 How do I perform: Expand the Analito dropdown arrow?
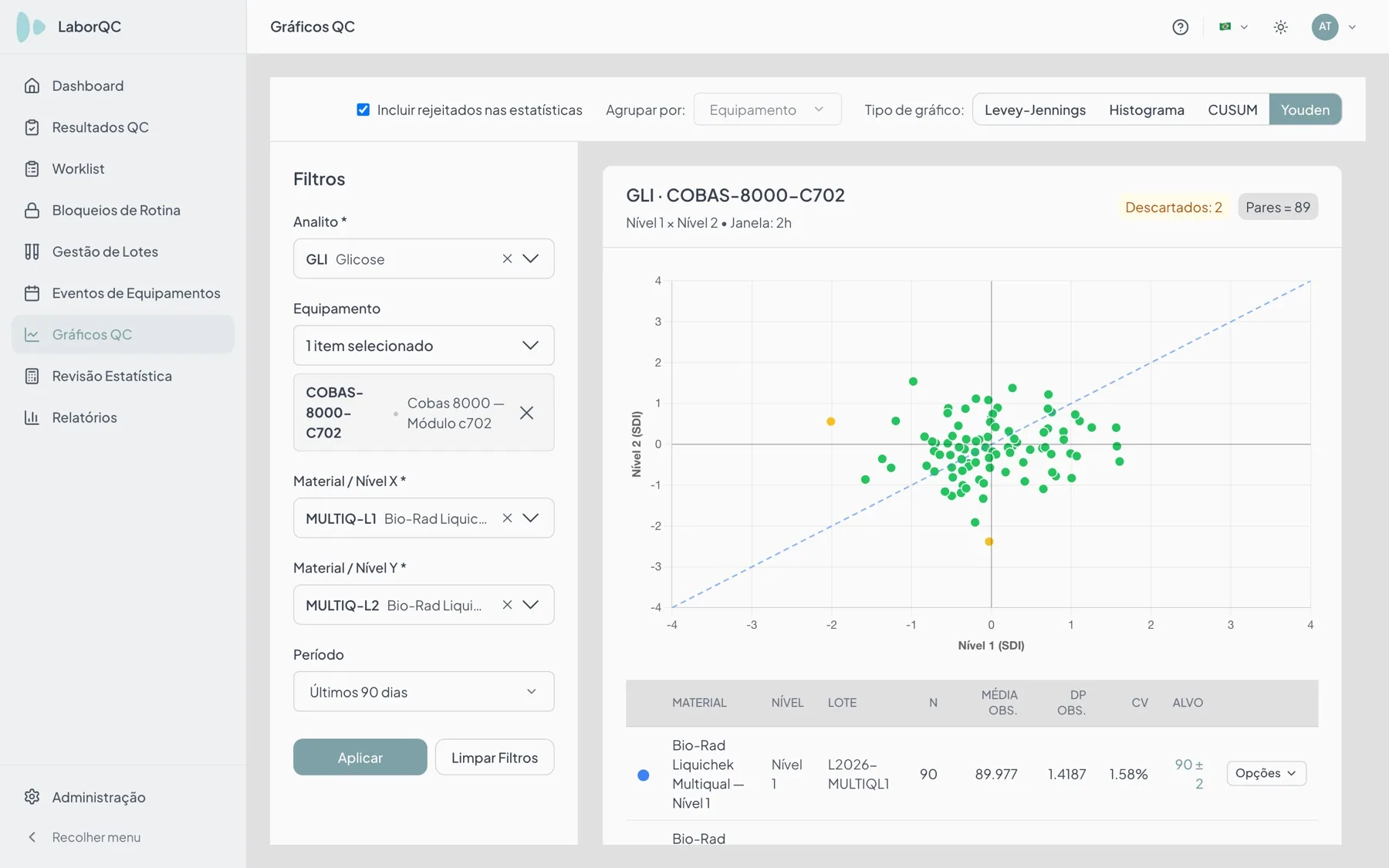[531, 259]
